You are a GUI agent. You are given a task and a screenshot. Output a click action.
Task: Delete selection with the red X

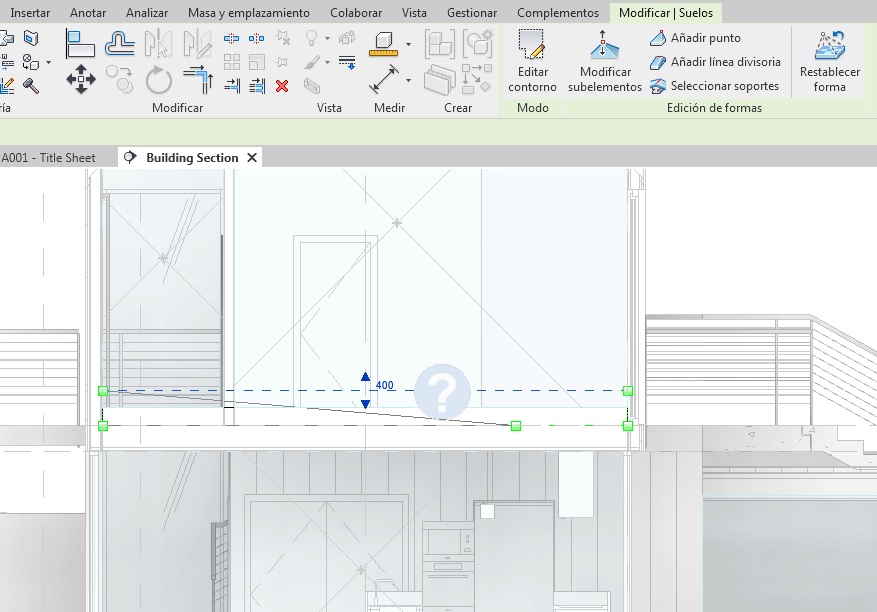[282, 86]
